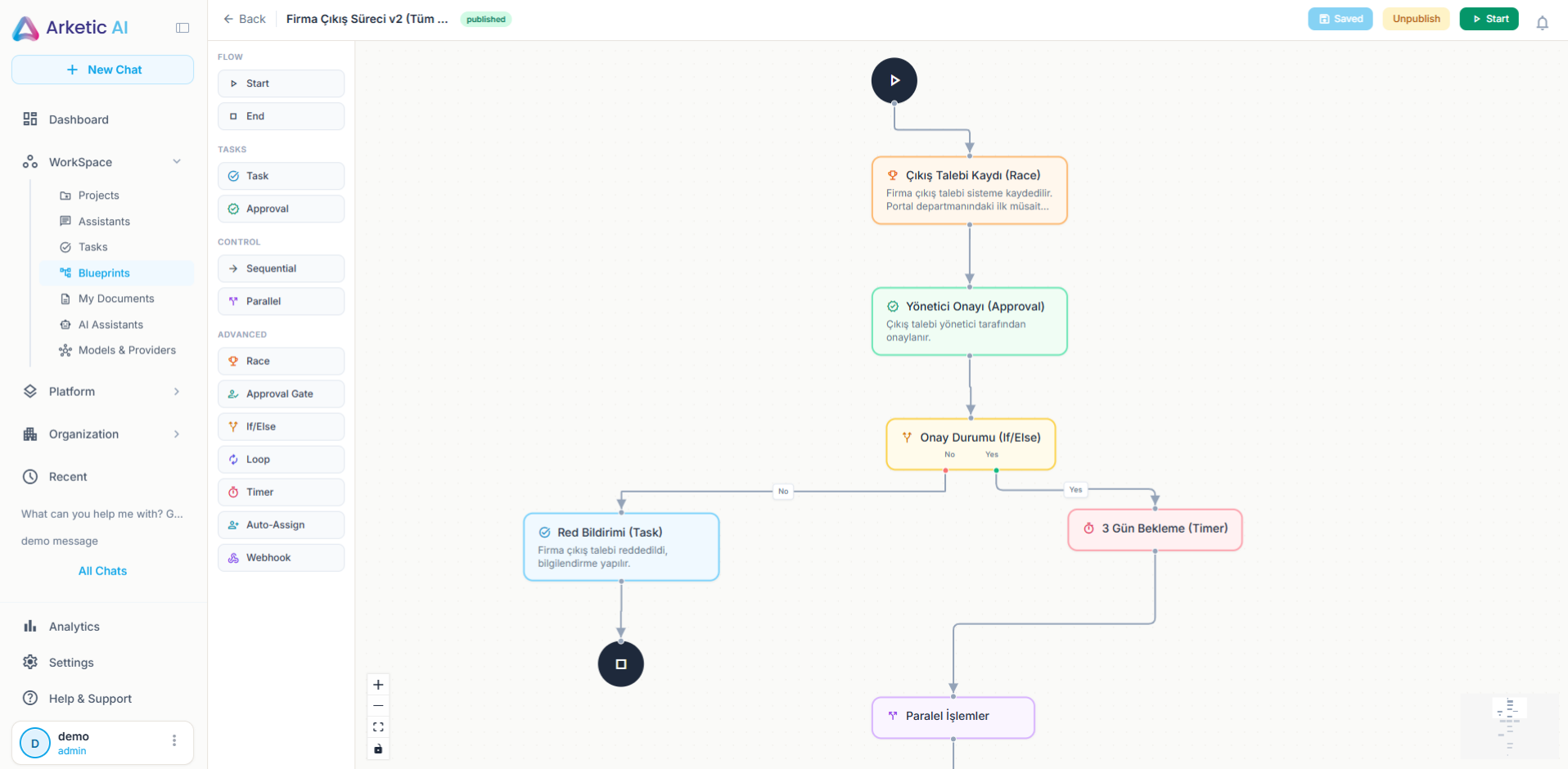Select the Red Bildirimi (Task) node
This screenshot has height=769, width=1568.
coord(621,547)
